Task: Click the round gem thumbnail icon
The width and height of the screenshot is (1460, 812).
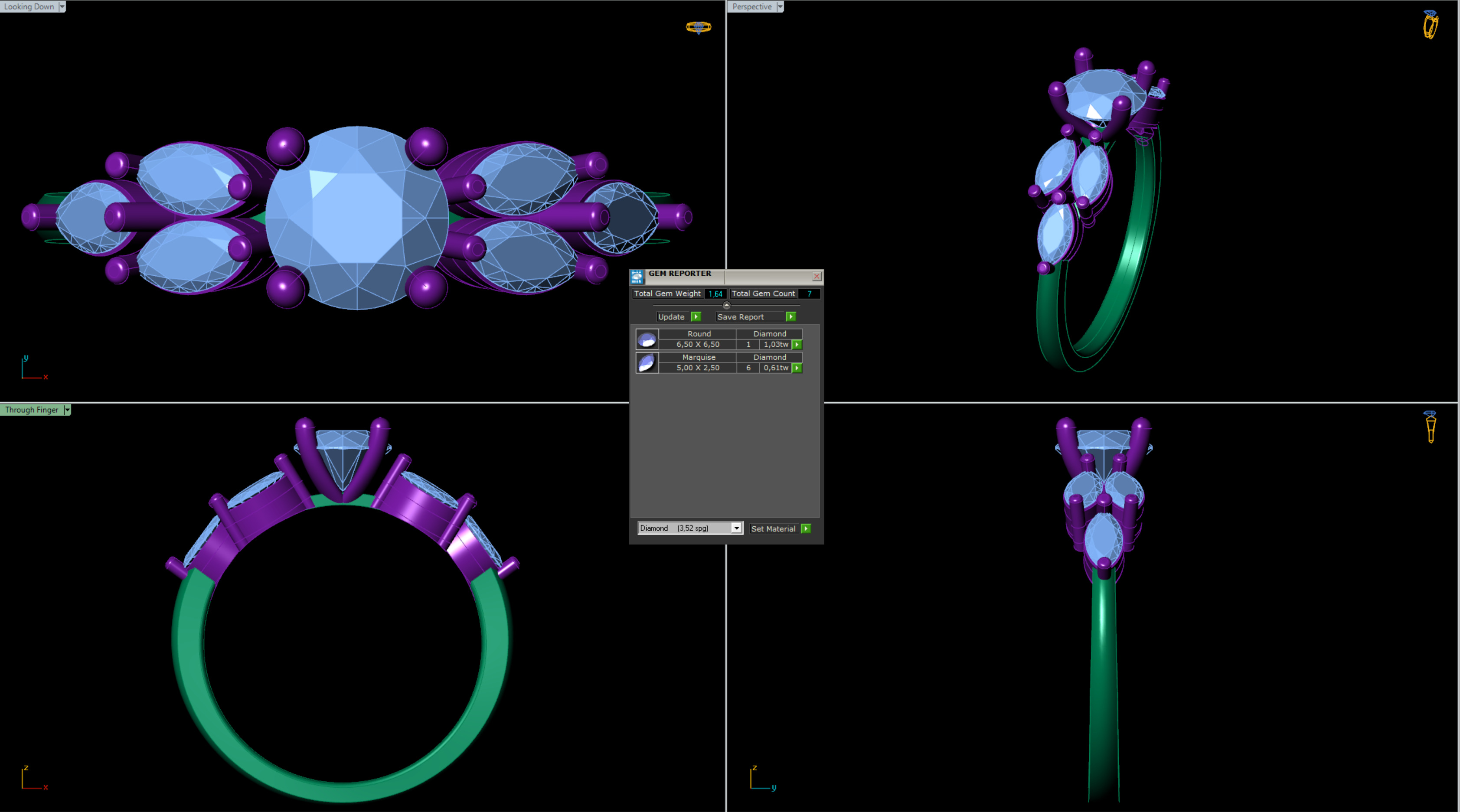Action: (x=647, y=339)
